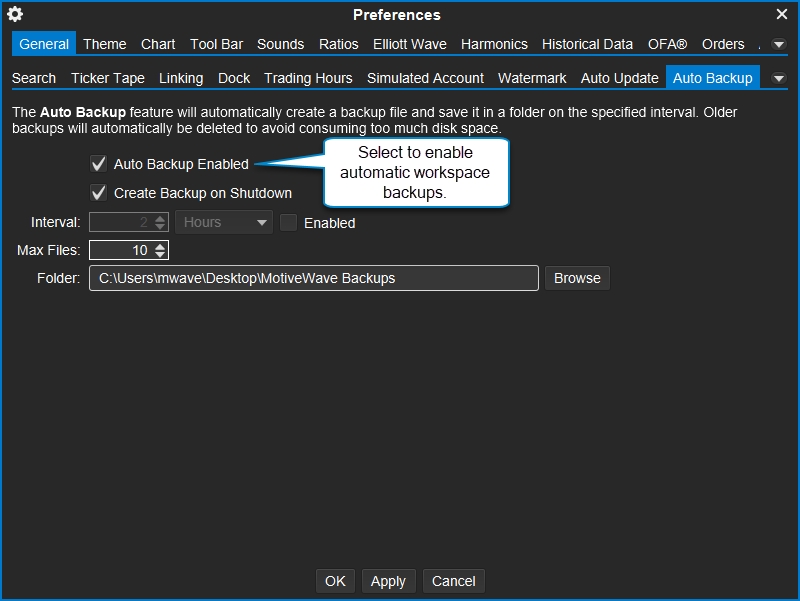Click the Max Files number field

click(121, 251)
